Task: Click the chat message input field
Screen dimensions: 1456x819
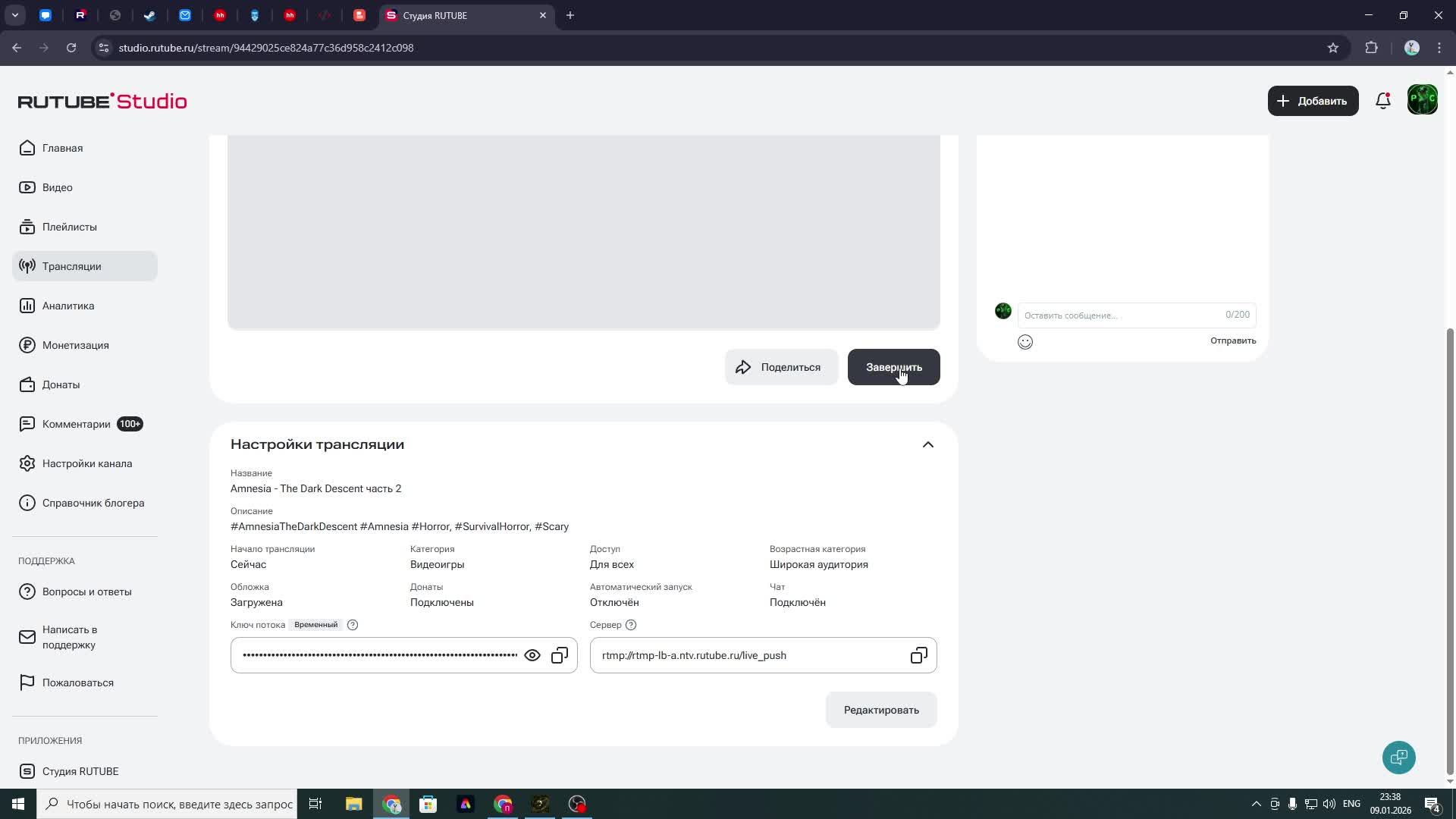Action: (1119, 315)
